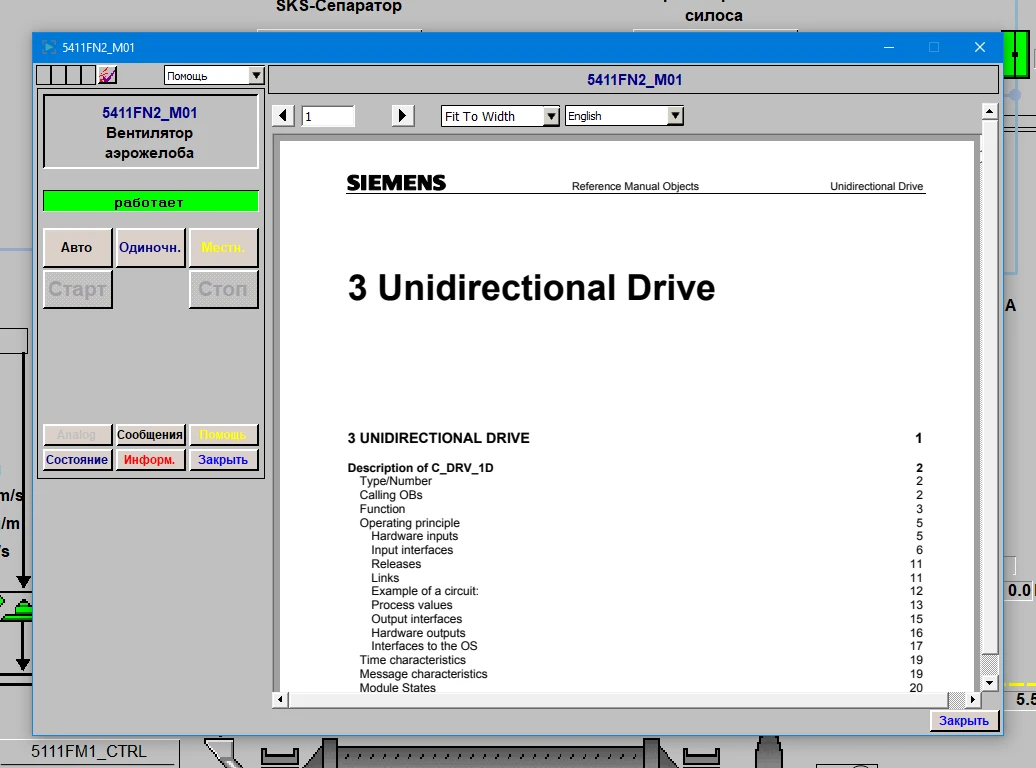Screen dimensions: 1036x768
Task: Click 'Type/Number' contents entry
Action: pos(395,481)
